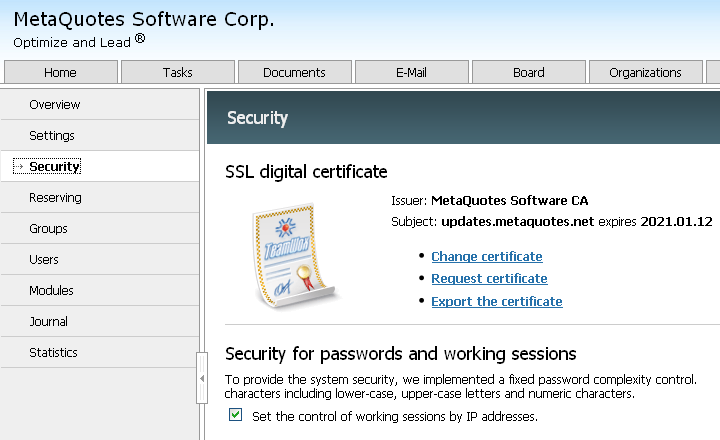The height and width of the screenshot is (440, 720).
Task: Open the Documents tab
Action: tap(294, 72)
